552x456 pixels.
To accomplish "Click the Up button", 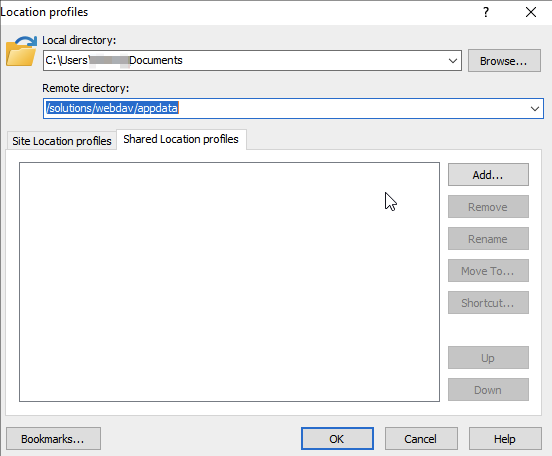I will (488, 358).
